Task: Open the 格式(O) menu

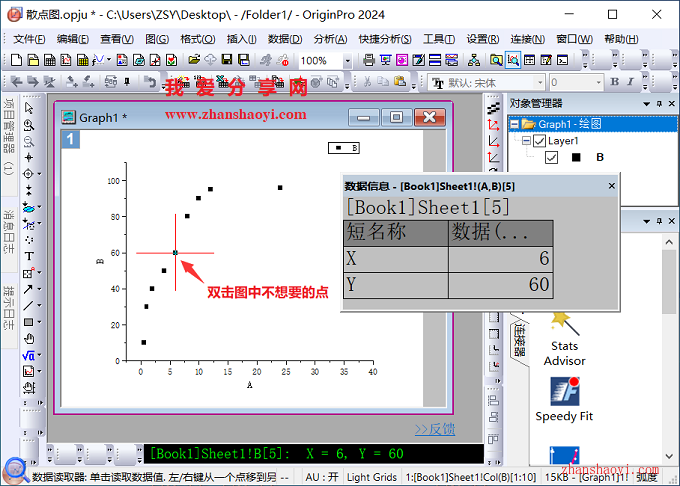Action: tap(198, 39)
